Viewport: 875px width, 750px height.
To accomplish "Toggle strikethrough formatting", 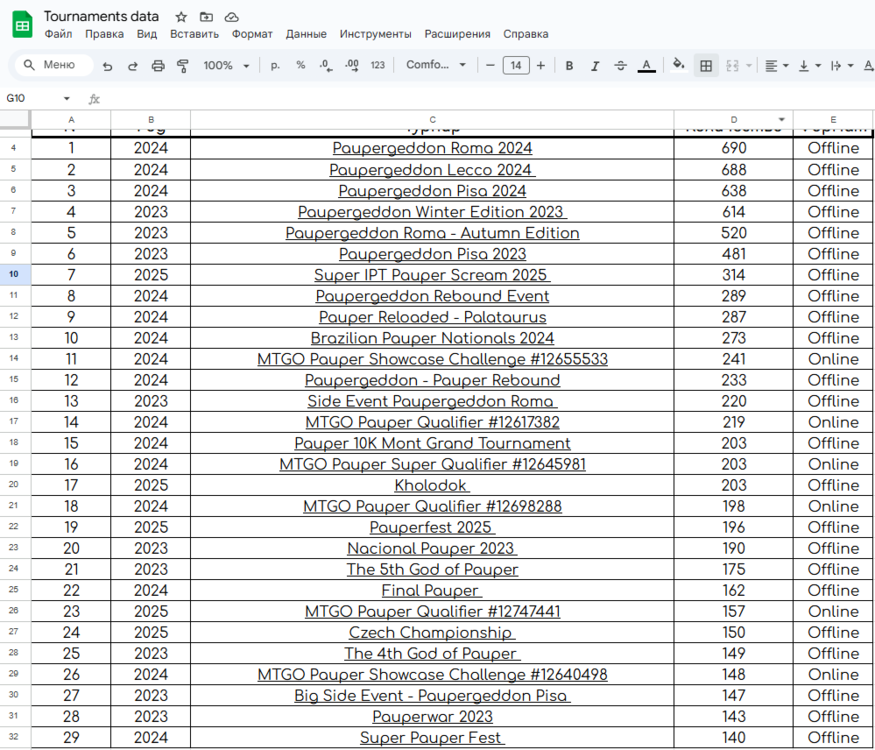I will pyautogui.click(x=620, y=66).
